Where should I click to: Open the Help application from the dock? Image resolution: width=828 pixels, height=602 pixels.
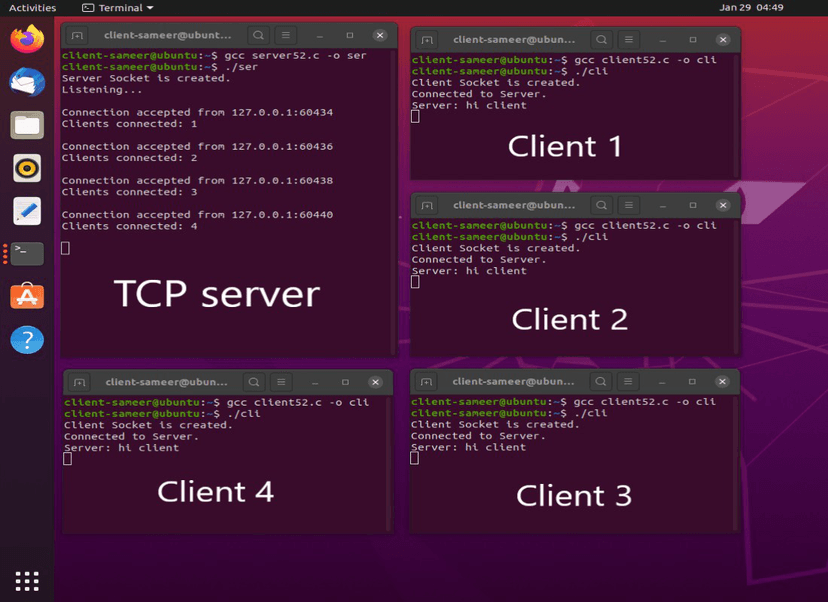pyautogui.click(x=25, y=340)
